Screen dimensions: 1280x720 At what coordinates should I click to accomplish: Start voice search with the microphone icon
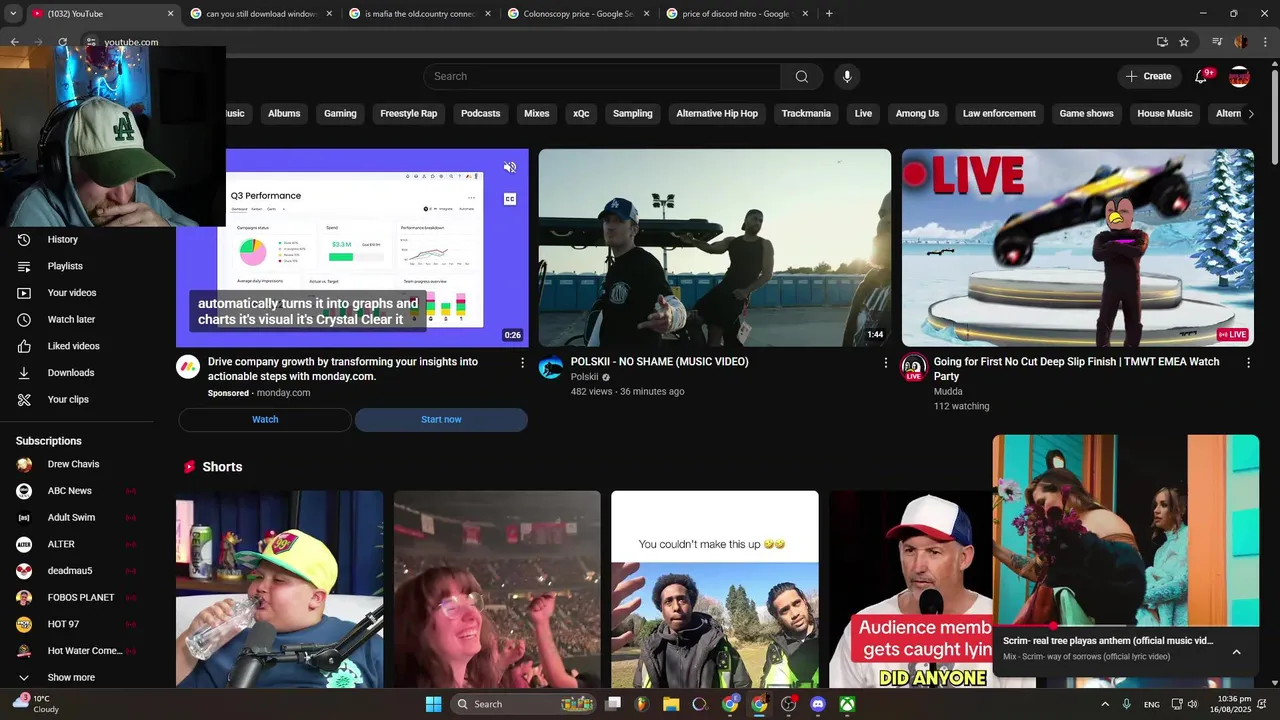847,76
